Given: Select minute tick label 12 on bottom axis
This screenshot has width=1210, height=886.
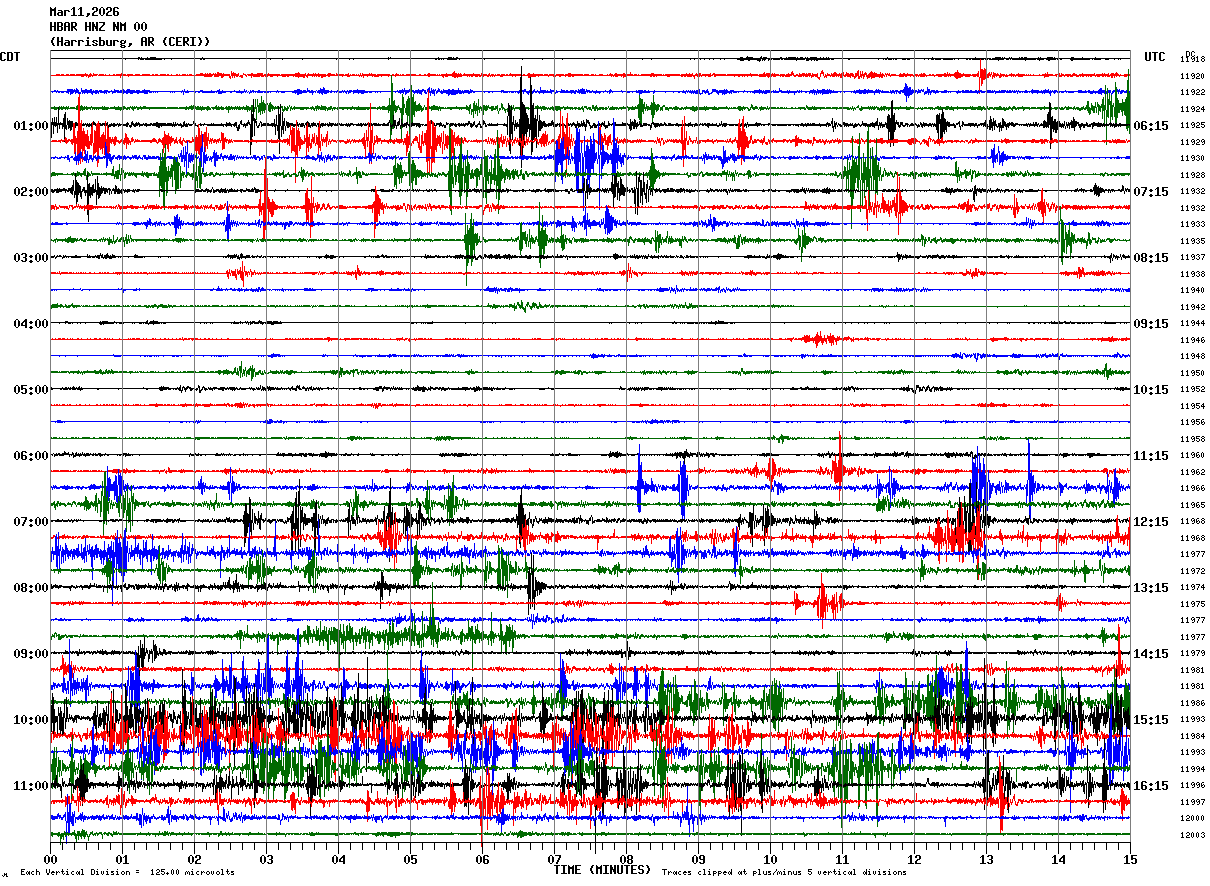Looking at the screenshot, I should coord(914,859).
